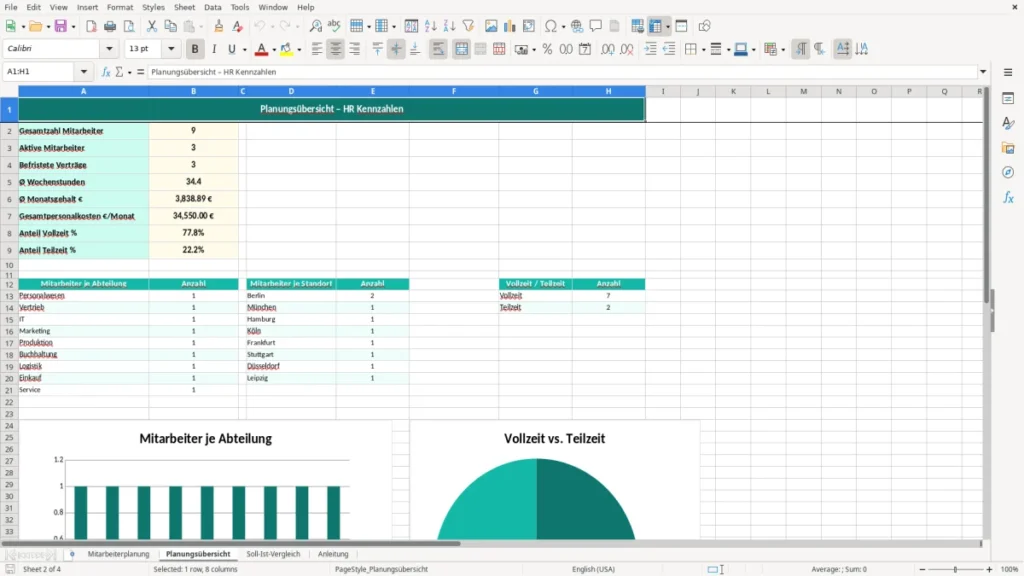Remove decimal place icon
This screenshot has width=1024, height=576.
(x=627, y=49)
